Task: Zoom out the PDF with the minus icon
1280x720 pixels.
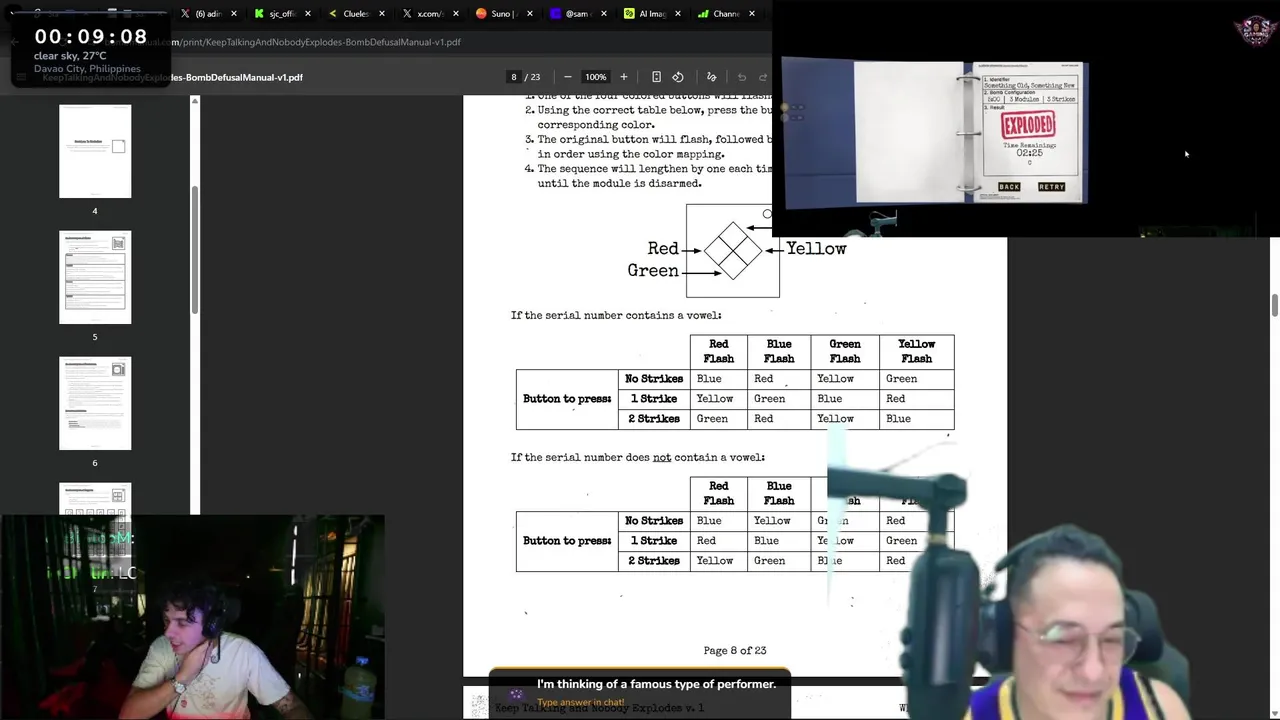Action: pyautogui.click(x=568, y=77)
